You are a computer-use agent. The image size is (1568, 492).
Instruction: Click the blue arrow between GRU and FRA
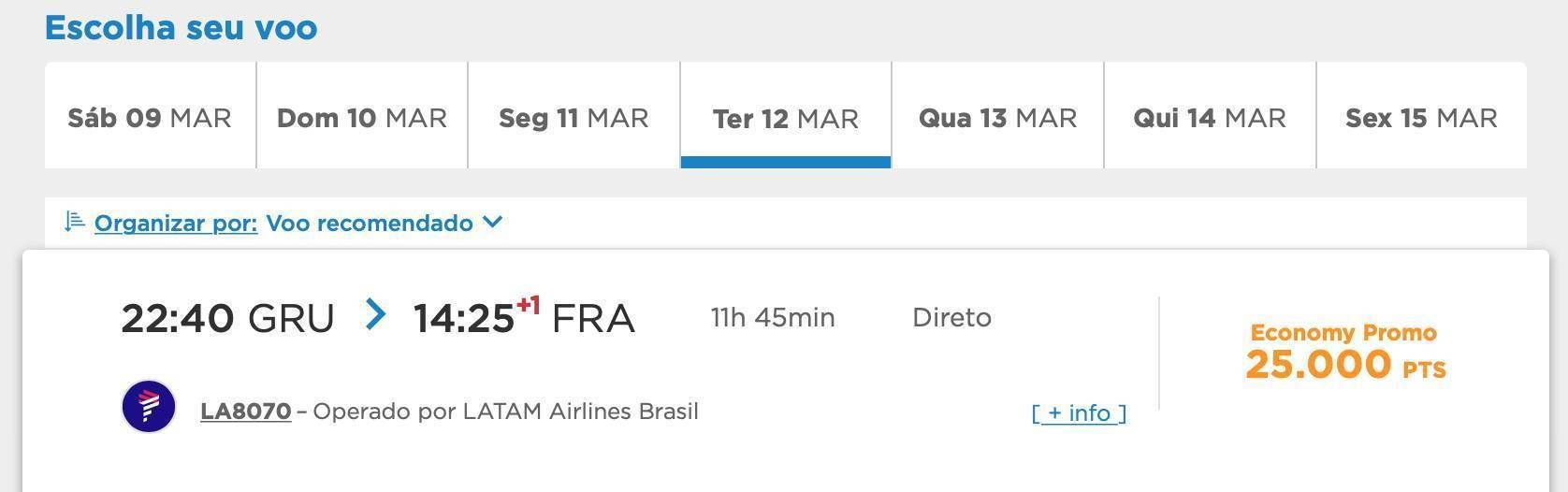point(375,314)
